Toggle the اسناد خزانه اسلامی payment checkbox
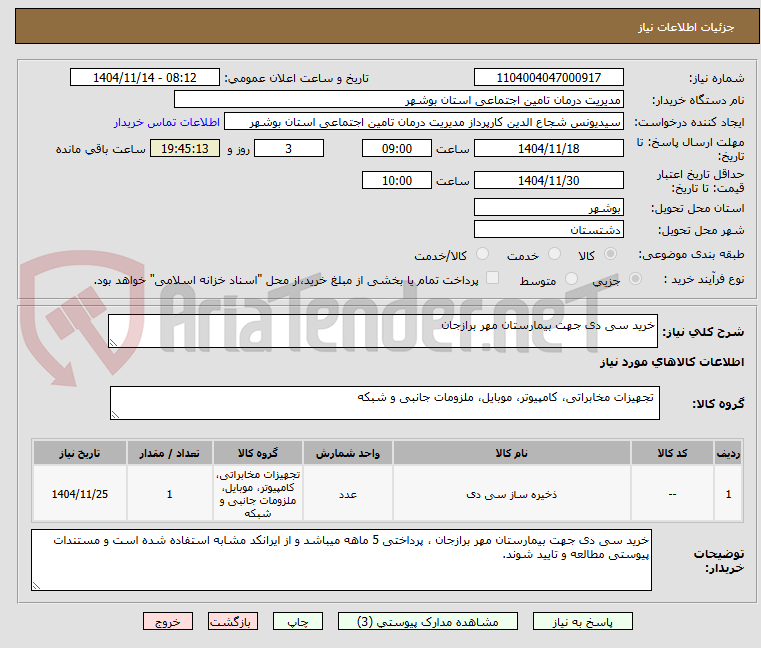 pyautogui.click(x=493, y=278)
